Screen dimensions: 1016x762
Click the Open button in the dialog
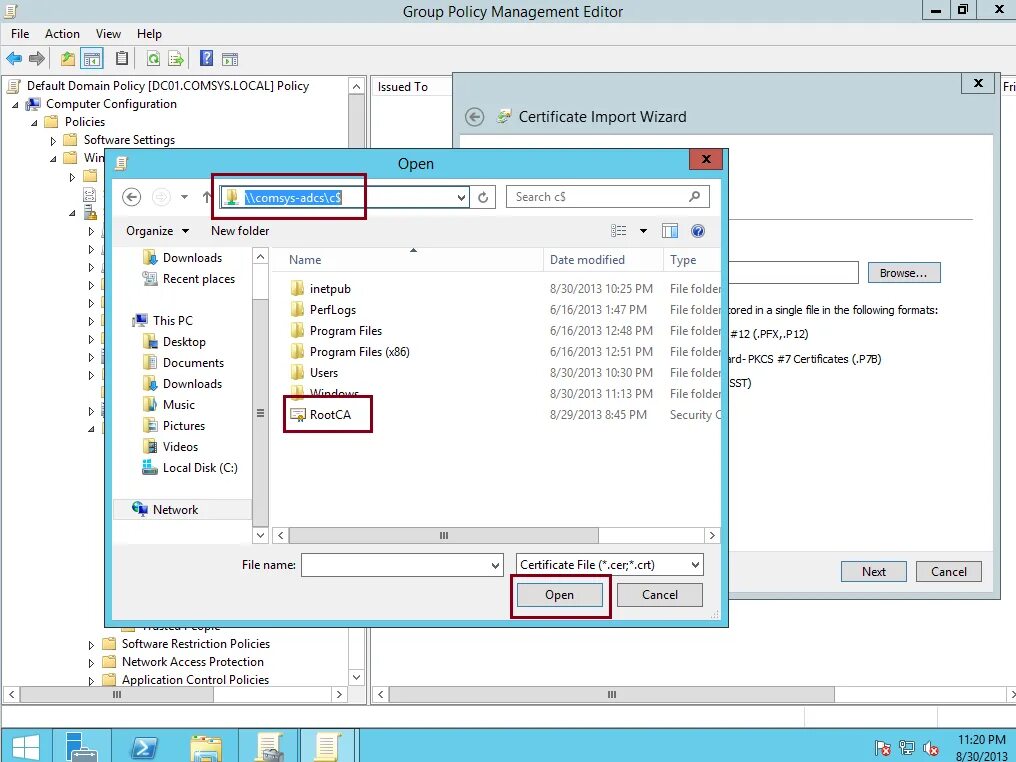point(559,595)
